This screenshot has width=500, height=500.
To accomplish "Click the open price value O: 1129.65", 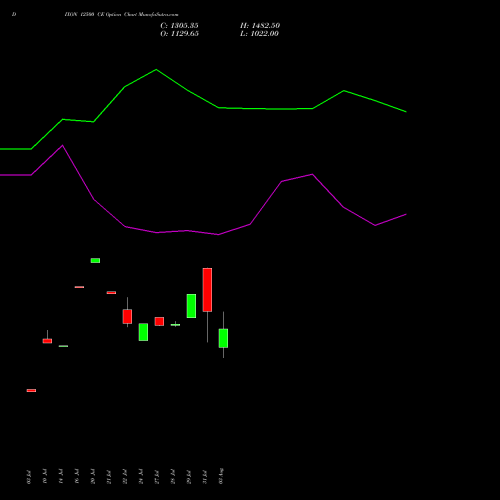I will point(179,34).
